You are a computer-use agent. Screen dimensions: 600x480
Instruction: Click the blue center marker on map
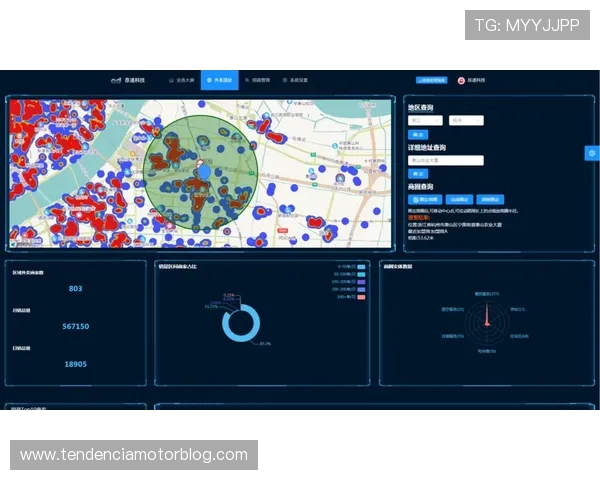tap(205, 172)
